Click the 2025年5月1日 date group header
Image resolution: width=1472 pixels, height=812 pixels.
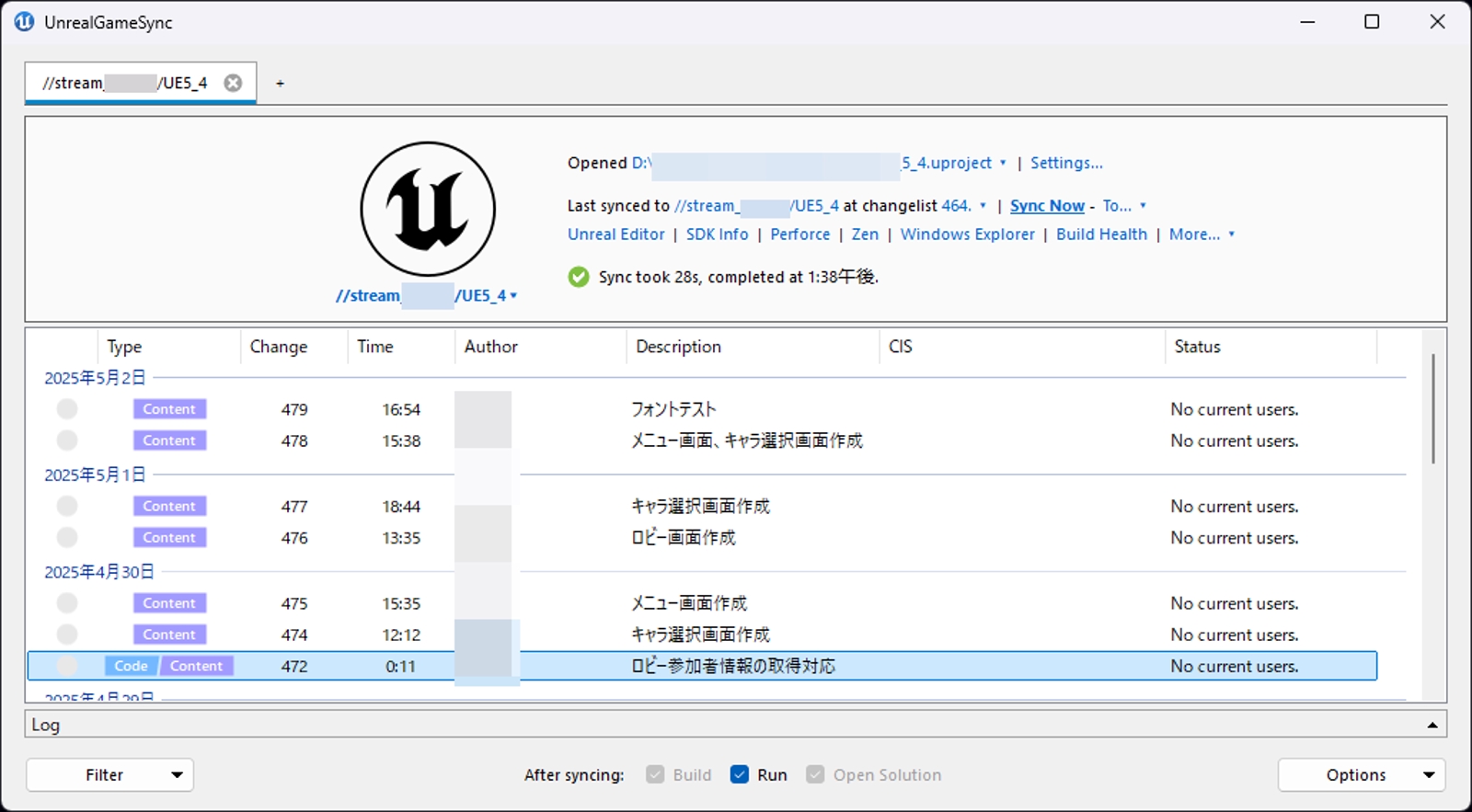tap(95, 475)
